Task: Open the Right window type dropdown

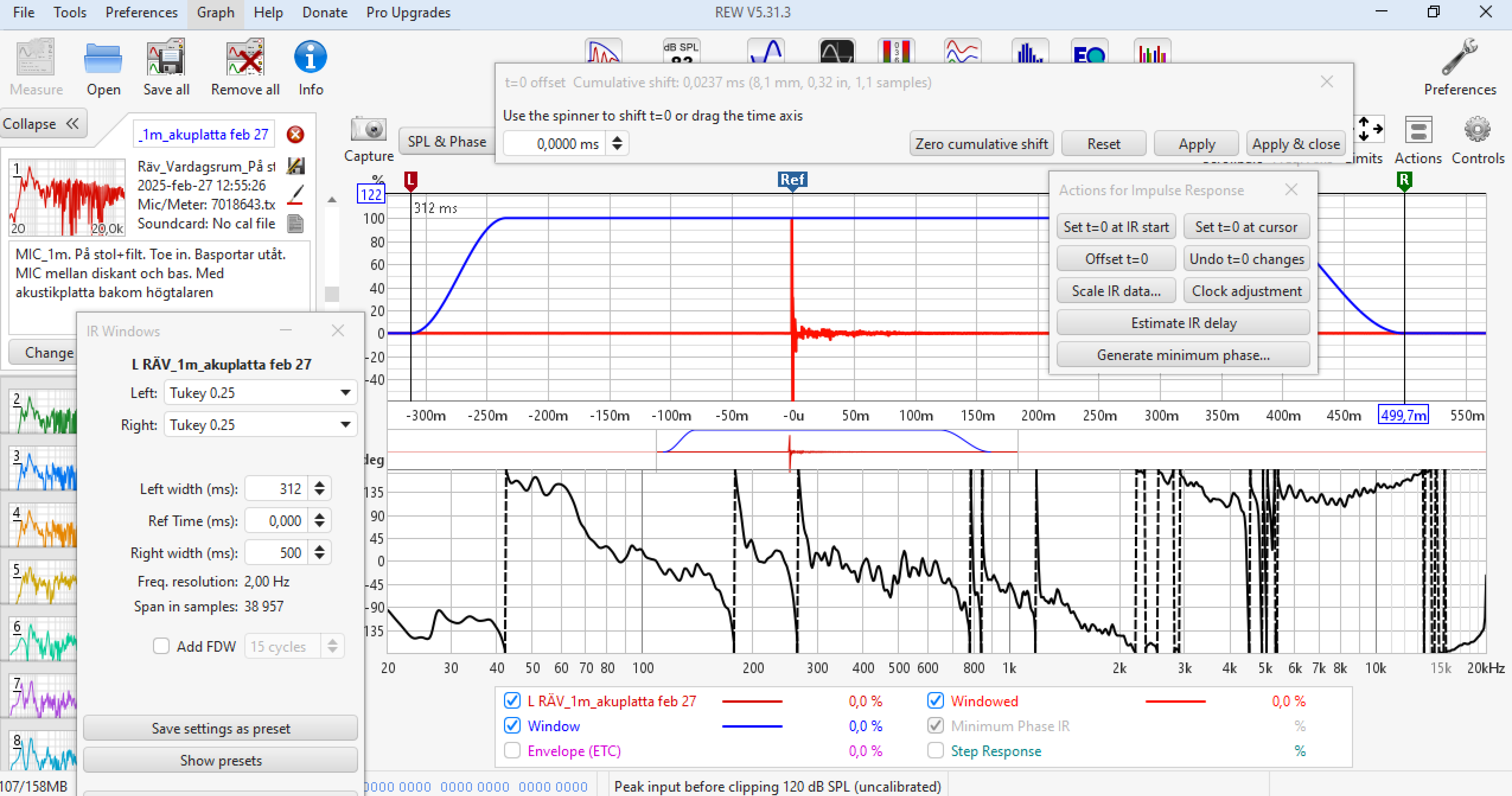Action: point(260,424)
